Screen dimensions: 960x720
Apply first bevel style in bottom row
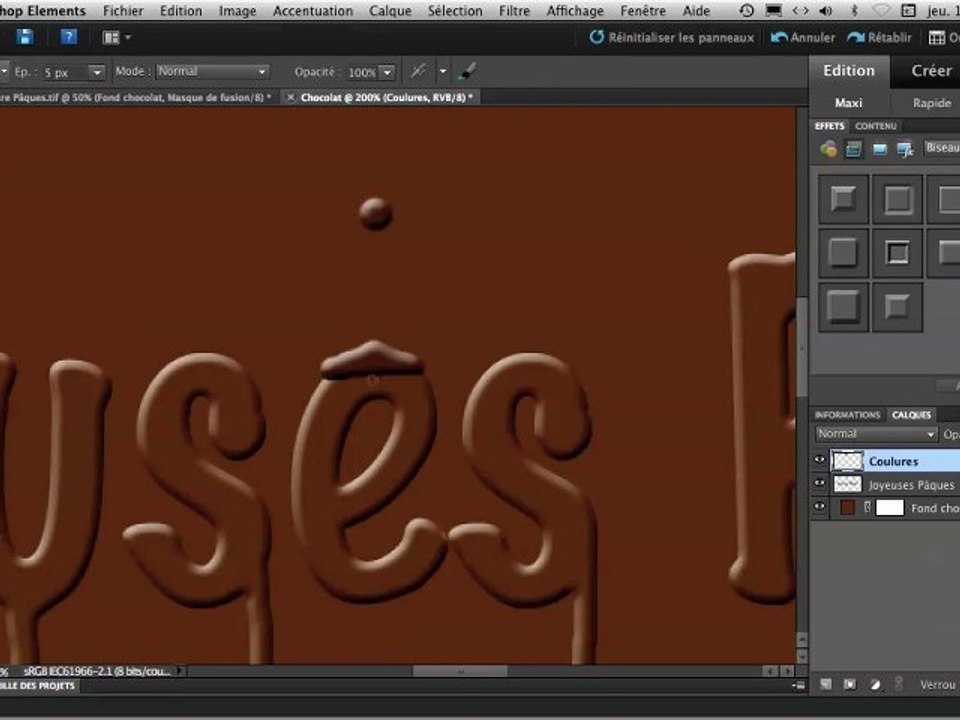click(843, 307)
